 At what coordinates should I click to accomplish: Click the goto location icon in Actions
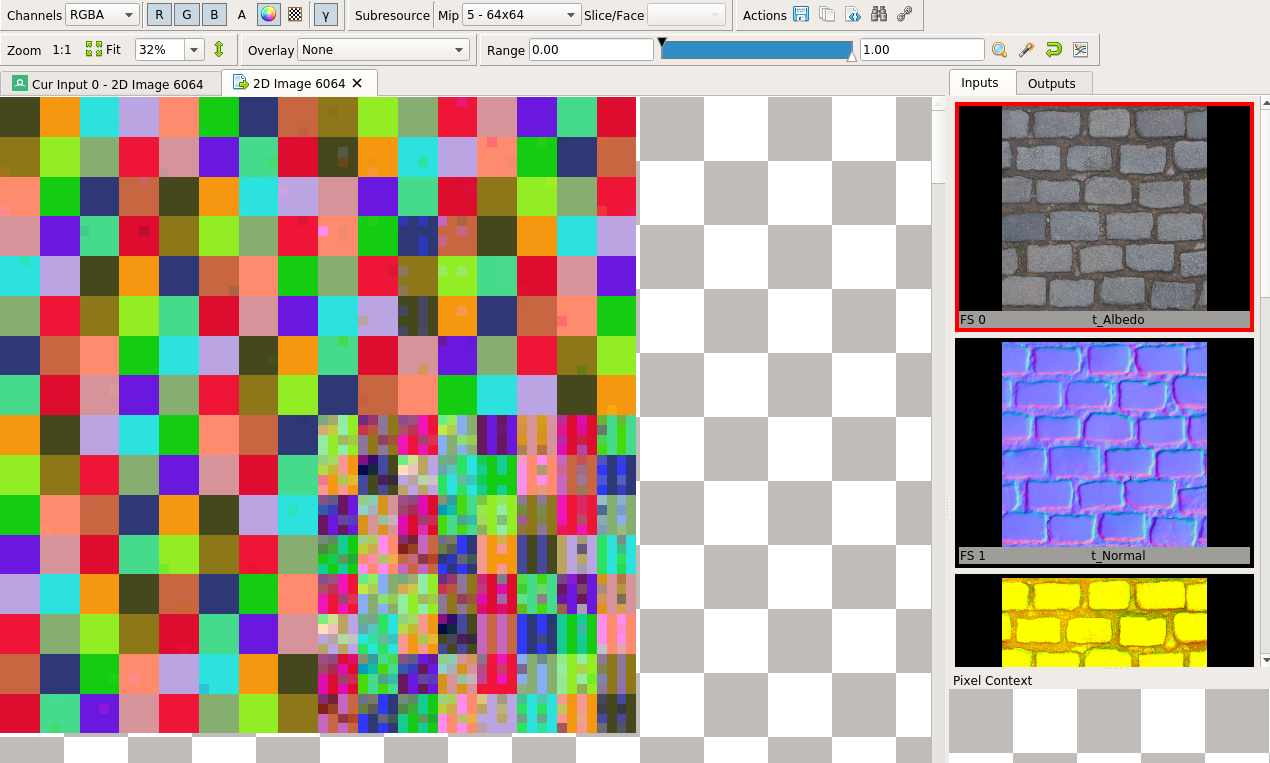point(853,15)
